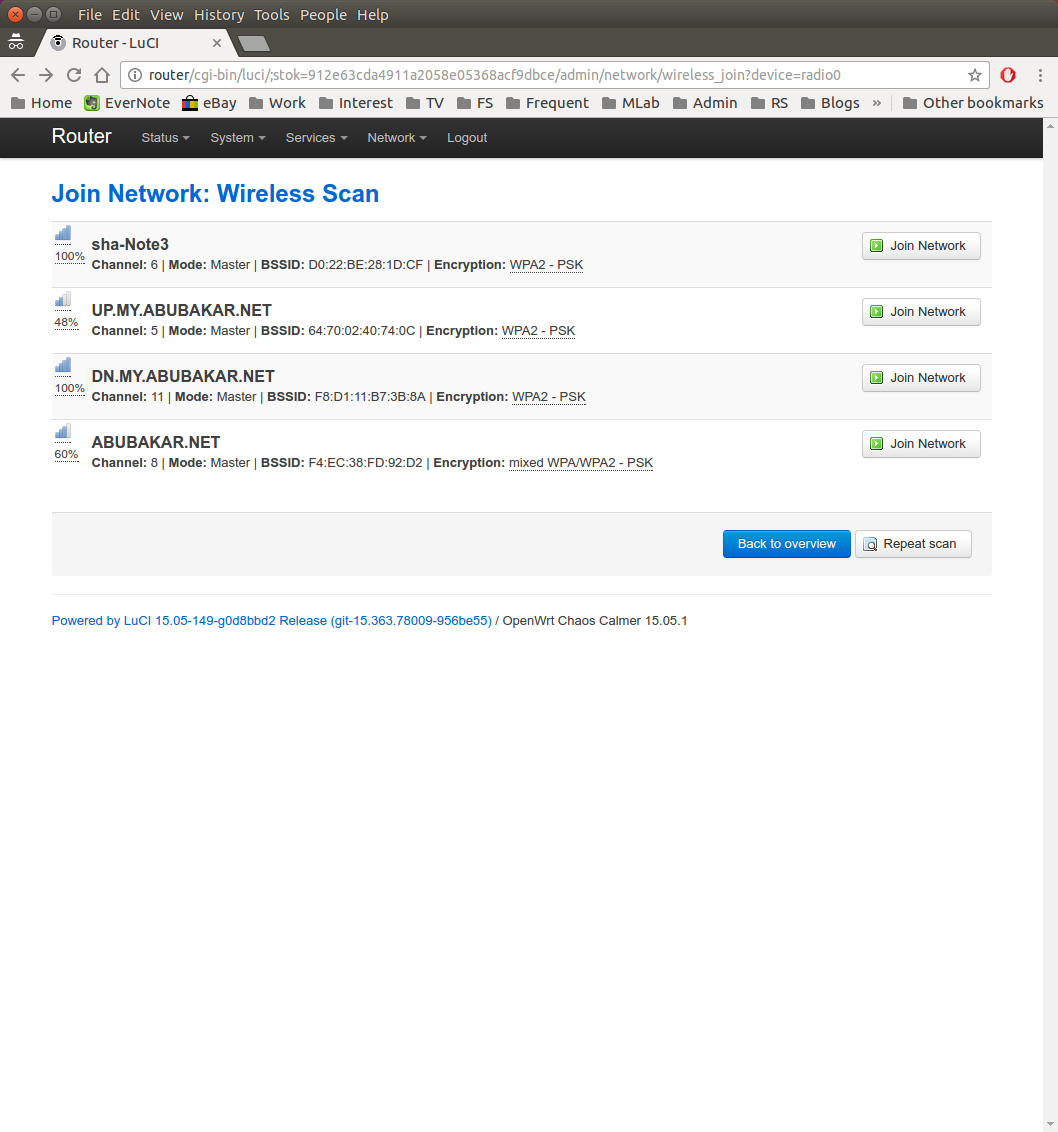Click the Opera extension icon
This screenshot has width=1058, height=1132.
click(x=1008, y=75)
